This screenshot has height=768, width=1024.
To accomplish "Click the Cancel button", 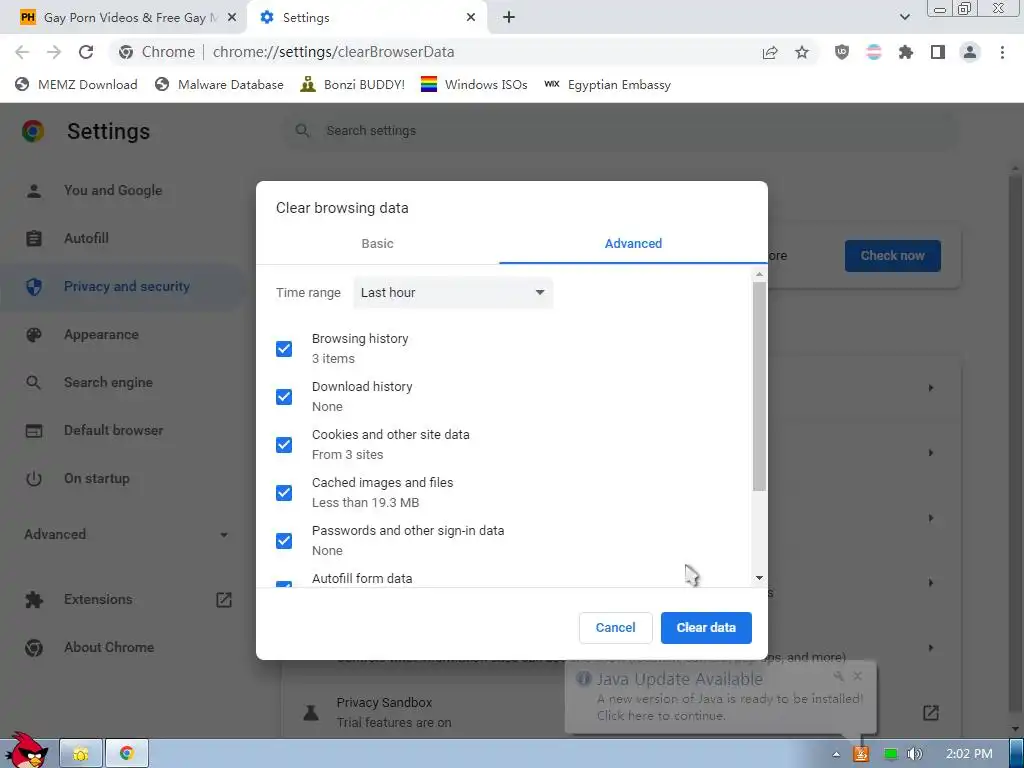I will 615,628.
